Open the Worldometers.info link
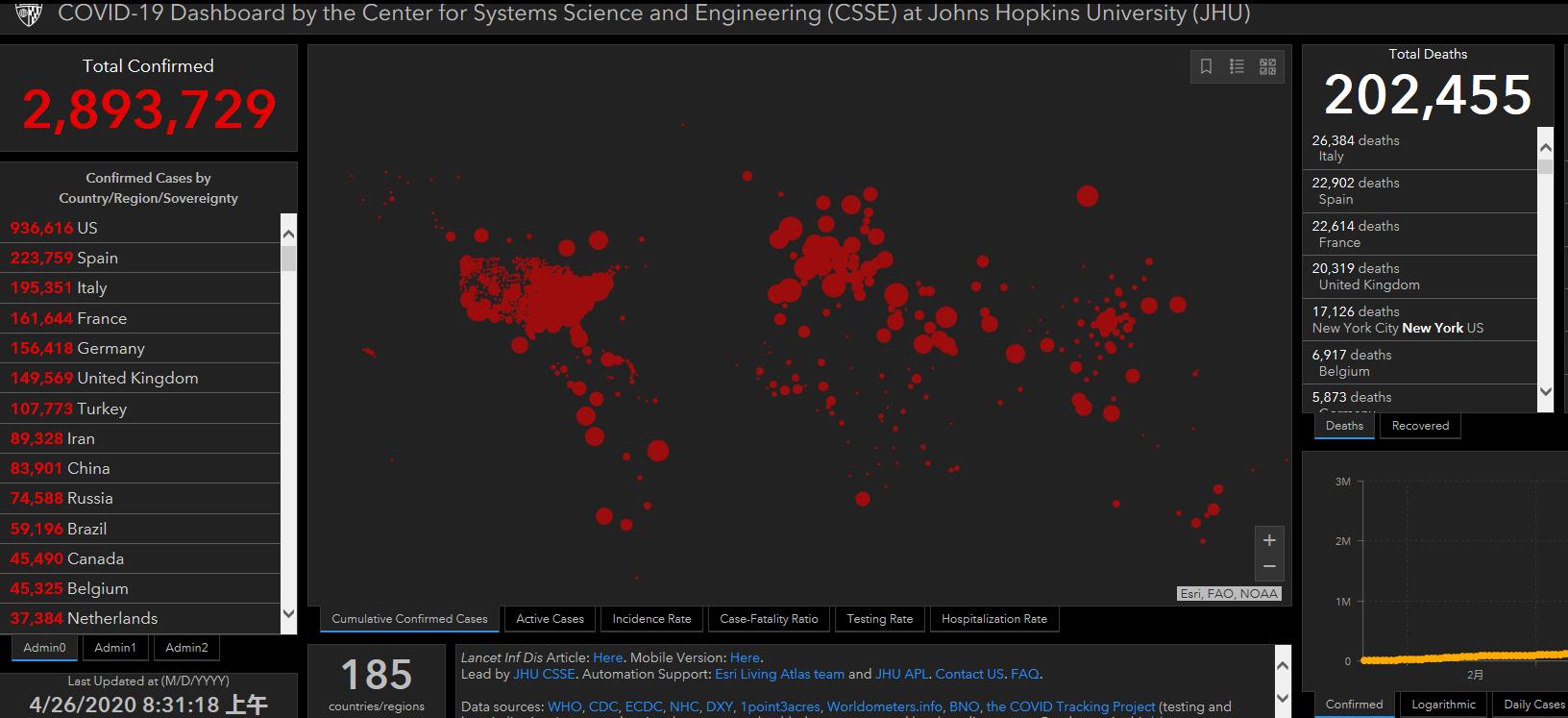The height and width of the screenshot is (718, 1568). pos(885,706)
